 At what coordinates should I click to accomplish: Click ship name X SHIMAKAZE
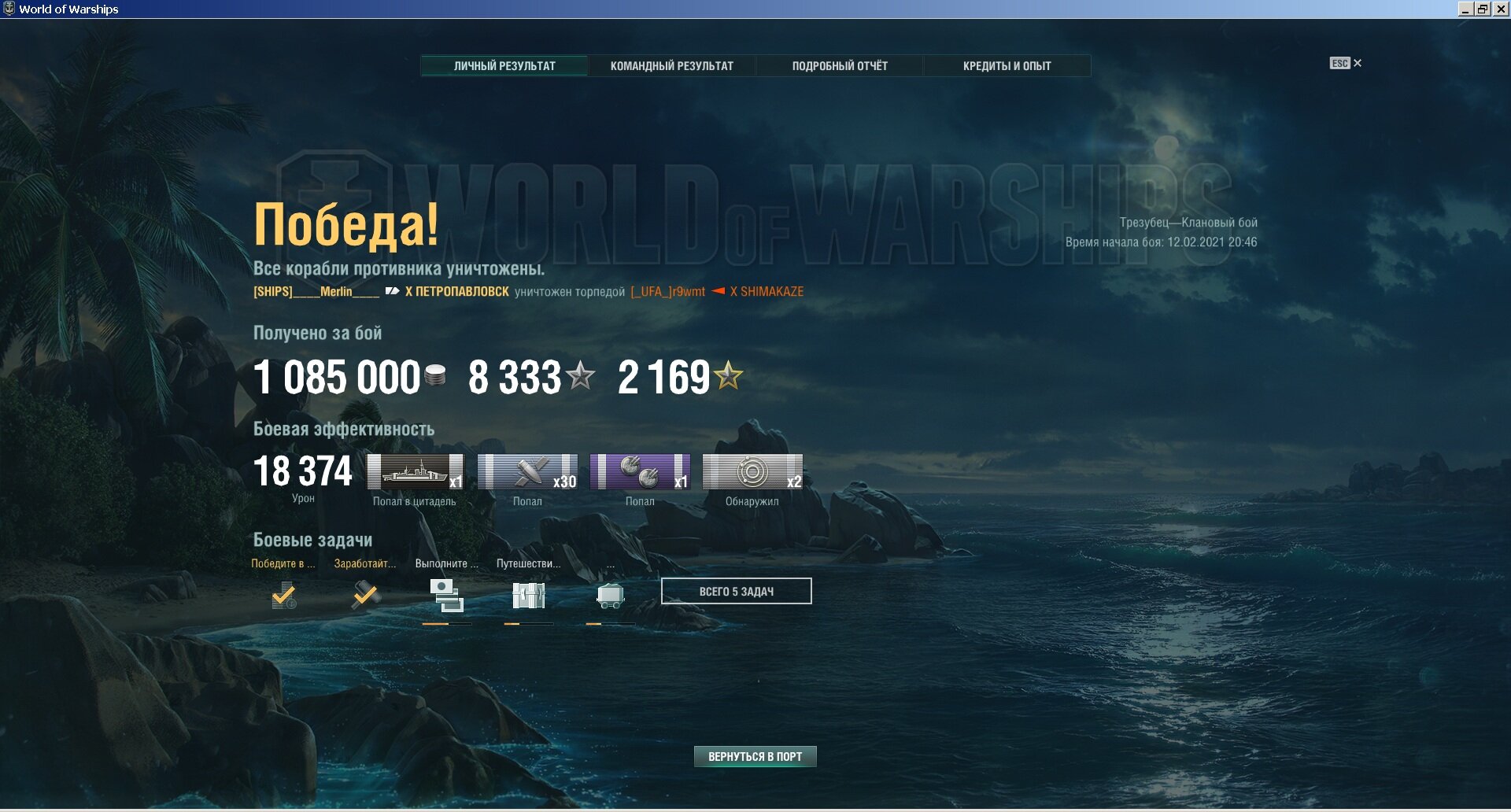[767, 291]
